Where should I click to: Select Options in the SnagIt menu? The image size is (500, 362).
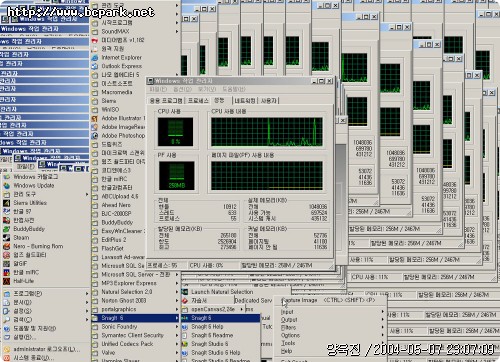[x=290, y=335]
